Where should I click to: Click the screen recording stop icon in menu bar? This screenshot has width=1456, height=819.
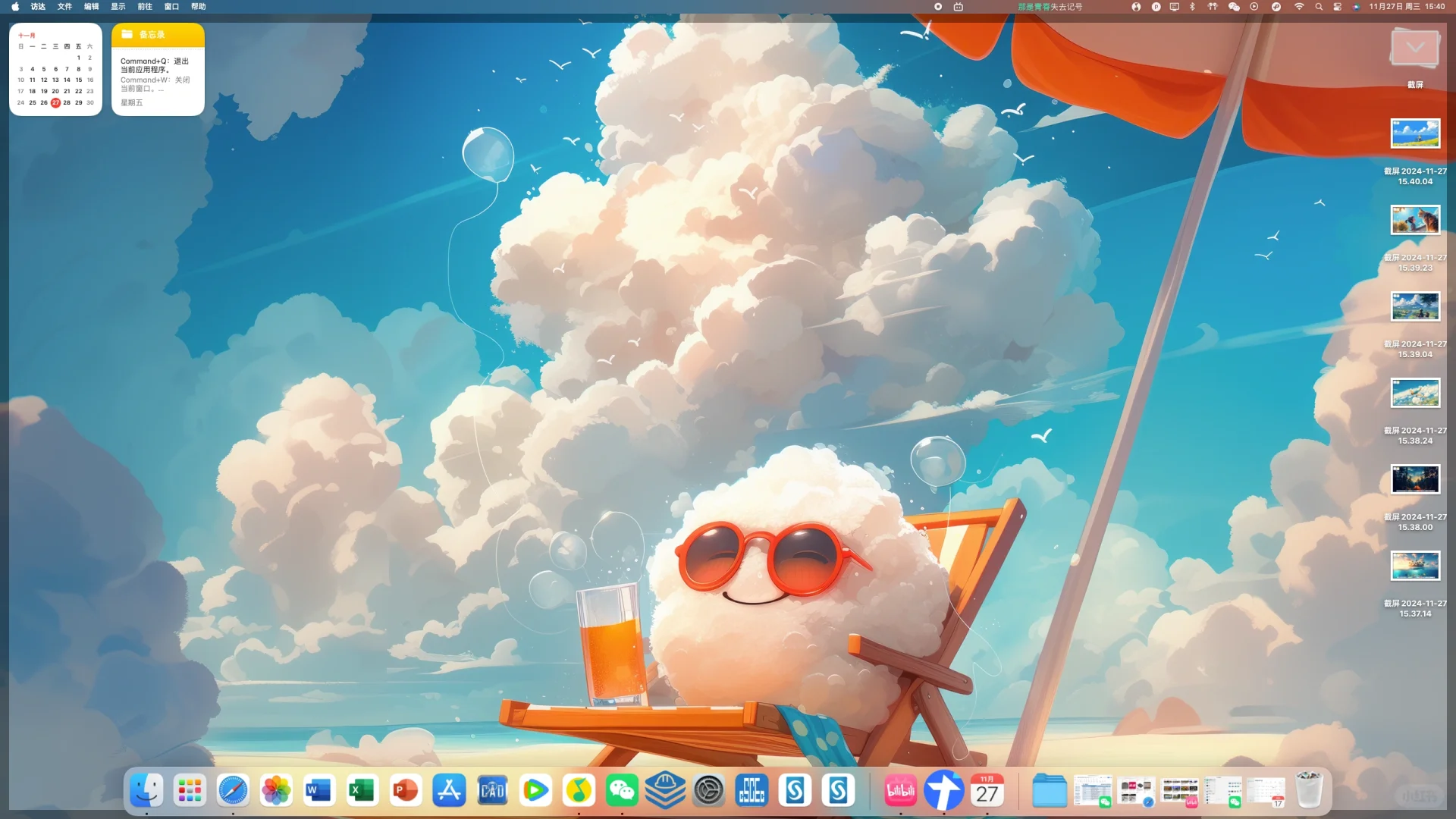[x=938, y=7]
